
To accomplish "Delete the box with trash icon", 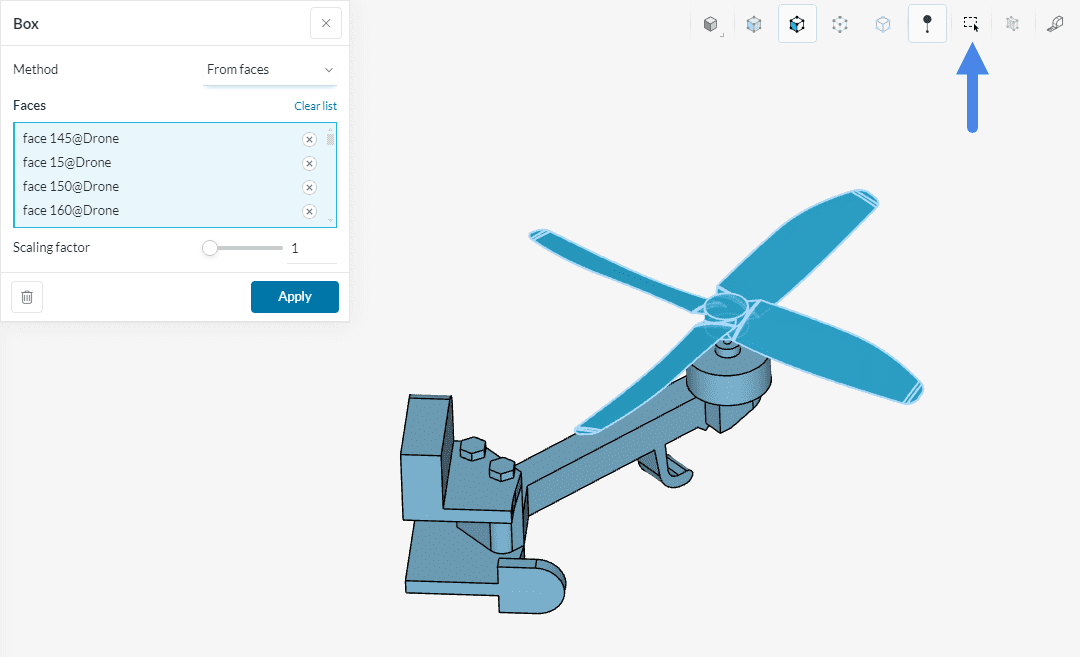I will point(27,297).
